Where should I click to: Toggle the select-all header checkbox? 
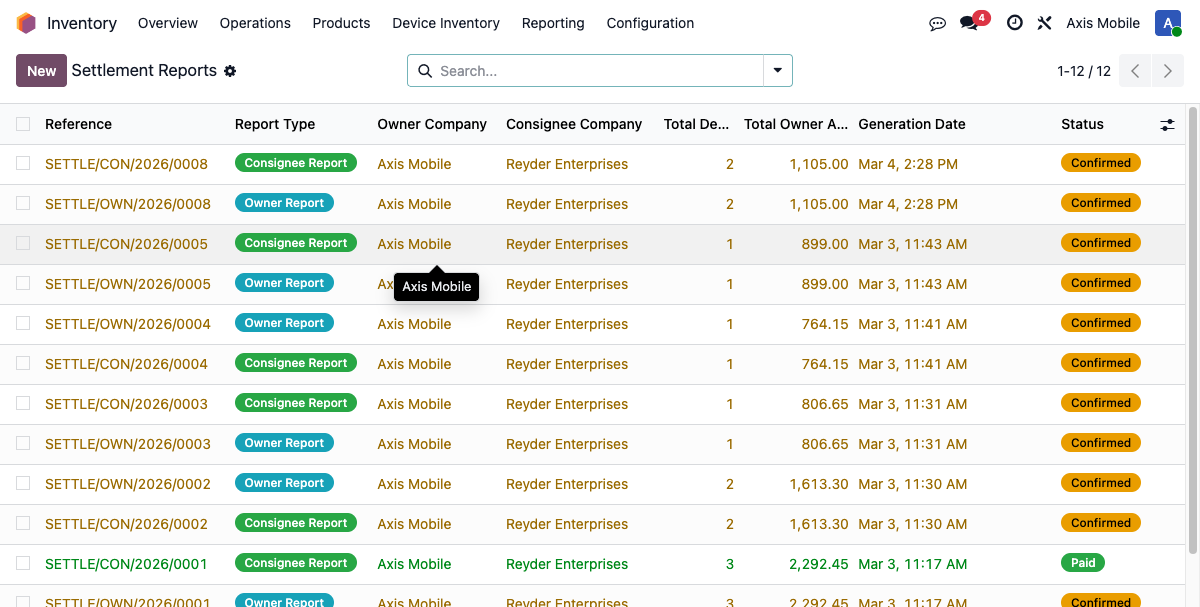point(23,124)
